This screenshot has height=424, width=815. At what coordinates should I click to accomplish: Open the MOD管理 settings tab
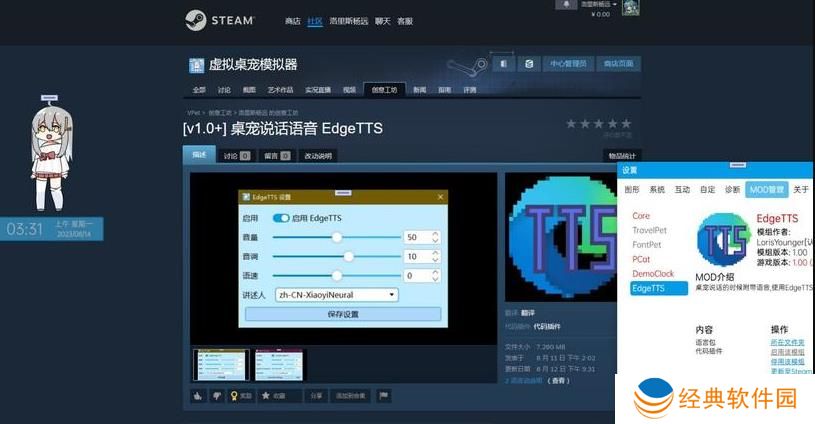point(767,189)
